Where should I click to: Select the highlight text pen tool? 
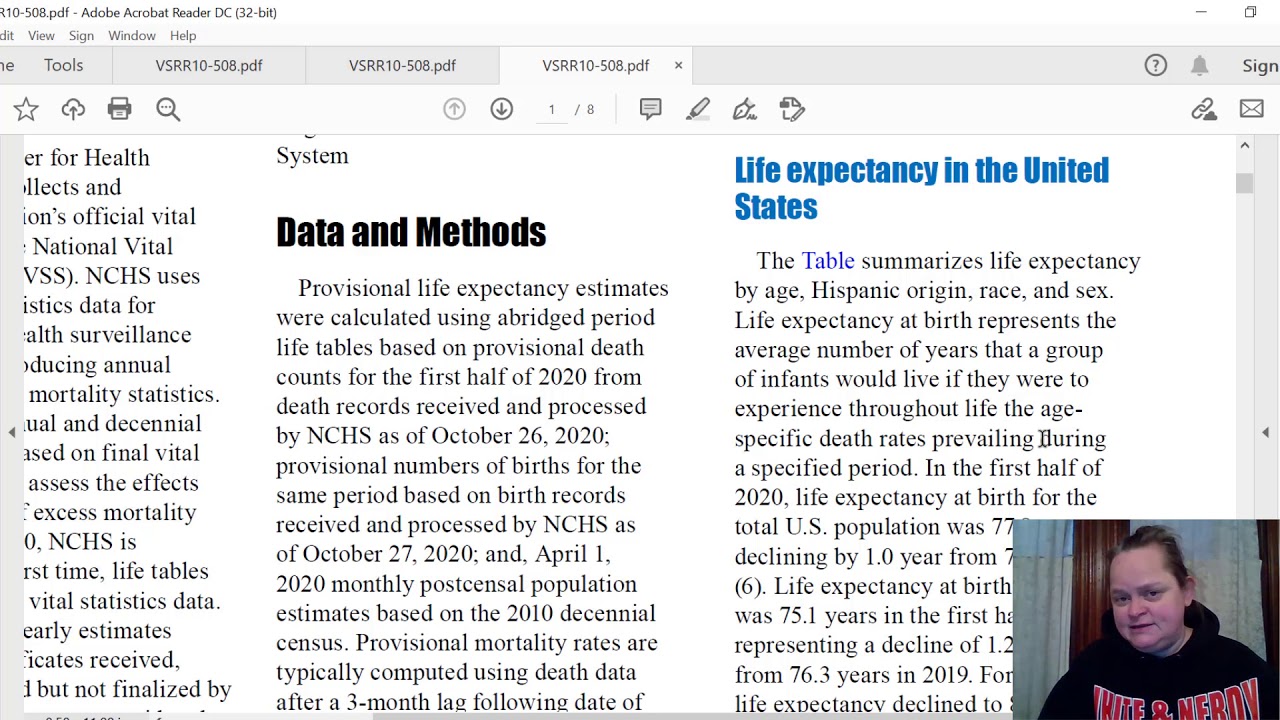[x=698, y=109]
